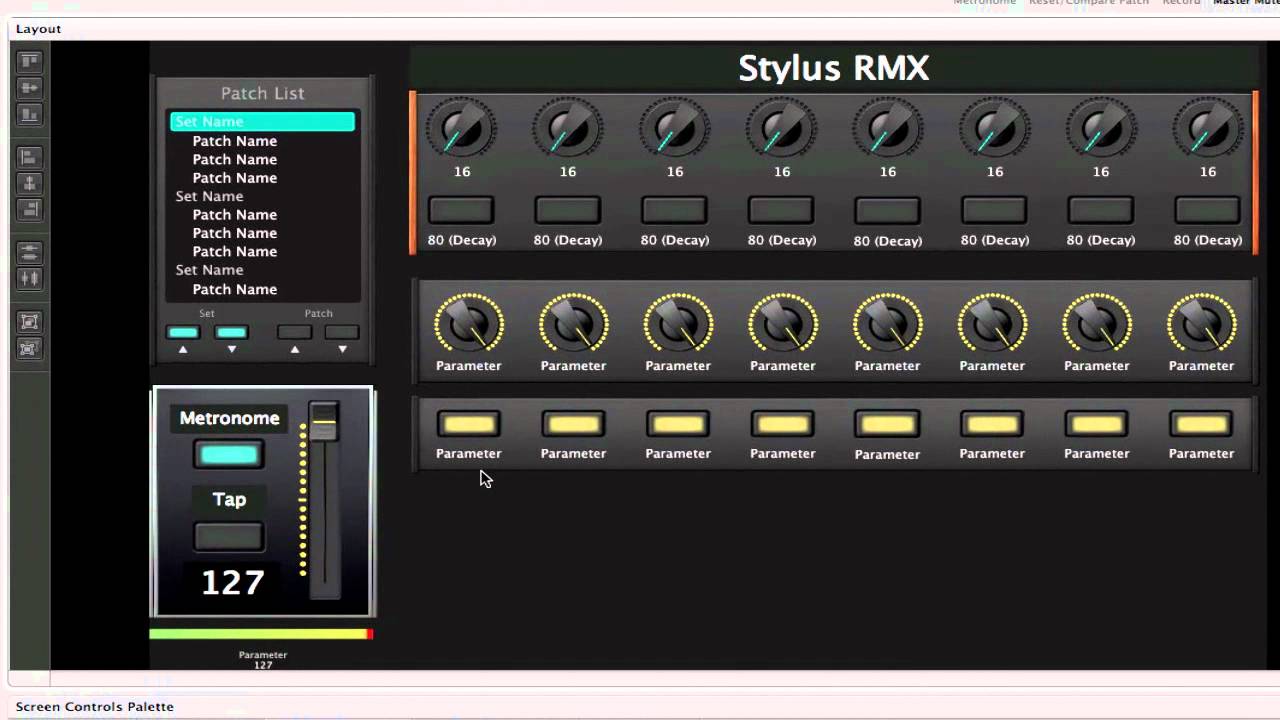This screenshot has height=720, width=1280.
Task: Click the Patch List header text
Action: [x=262, y=93]
